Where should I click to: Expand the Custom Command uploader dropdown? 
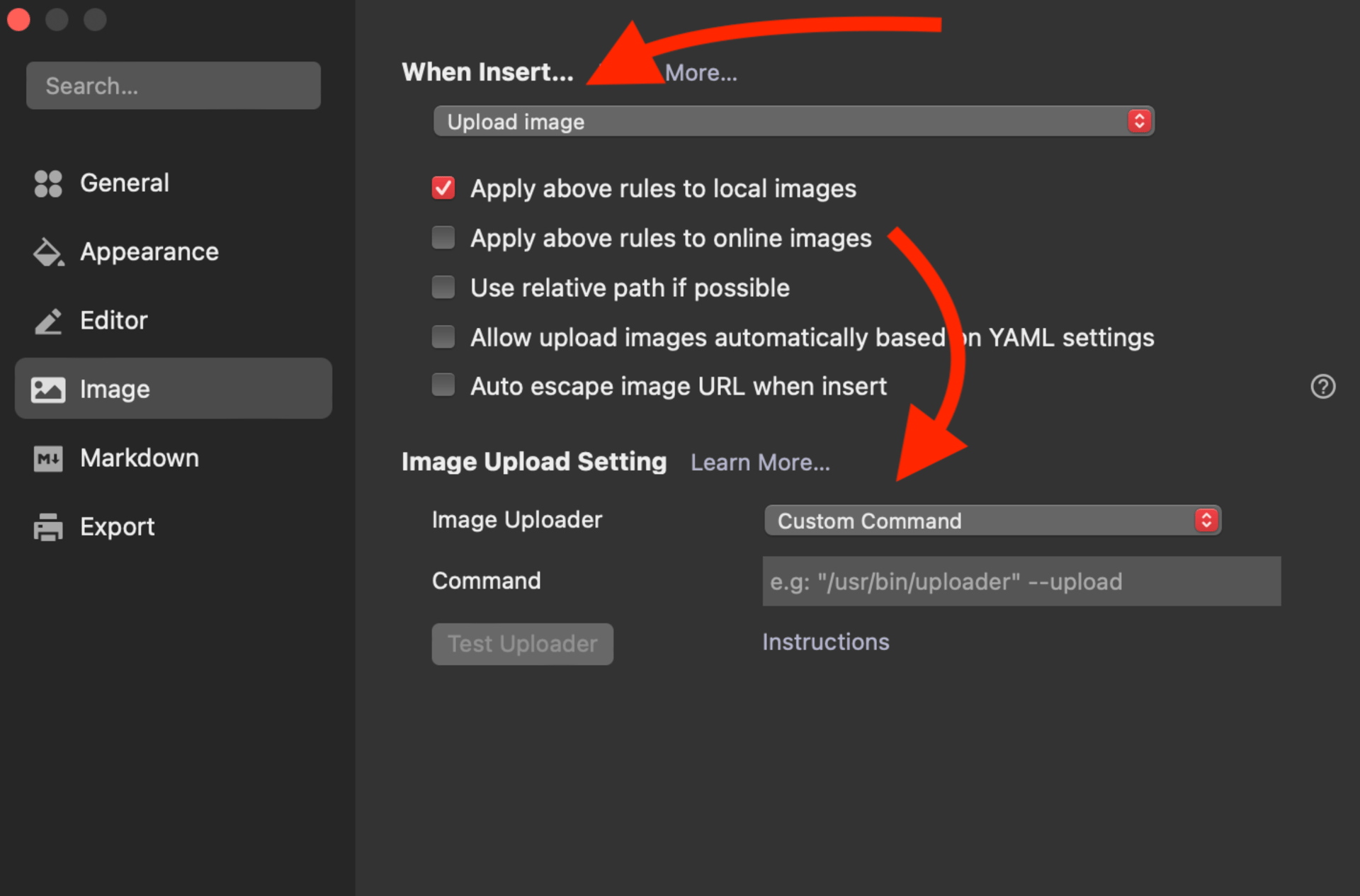(992, 521)
